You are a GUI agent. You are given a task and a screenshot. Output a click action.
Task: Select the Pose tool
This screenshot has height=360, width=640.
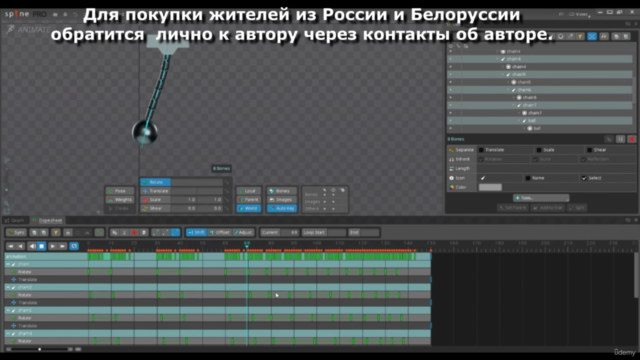(x=120, y=191)
